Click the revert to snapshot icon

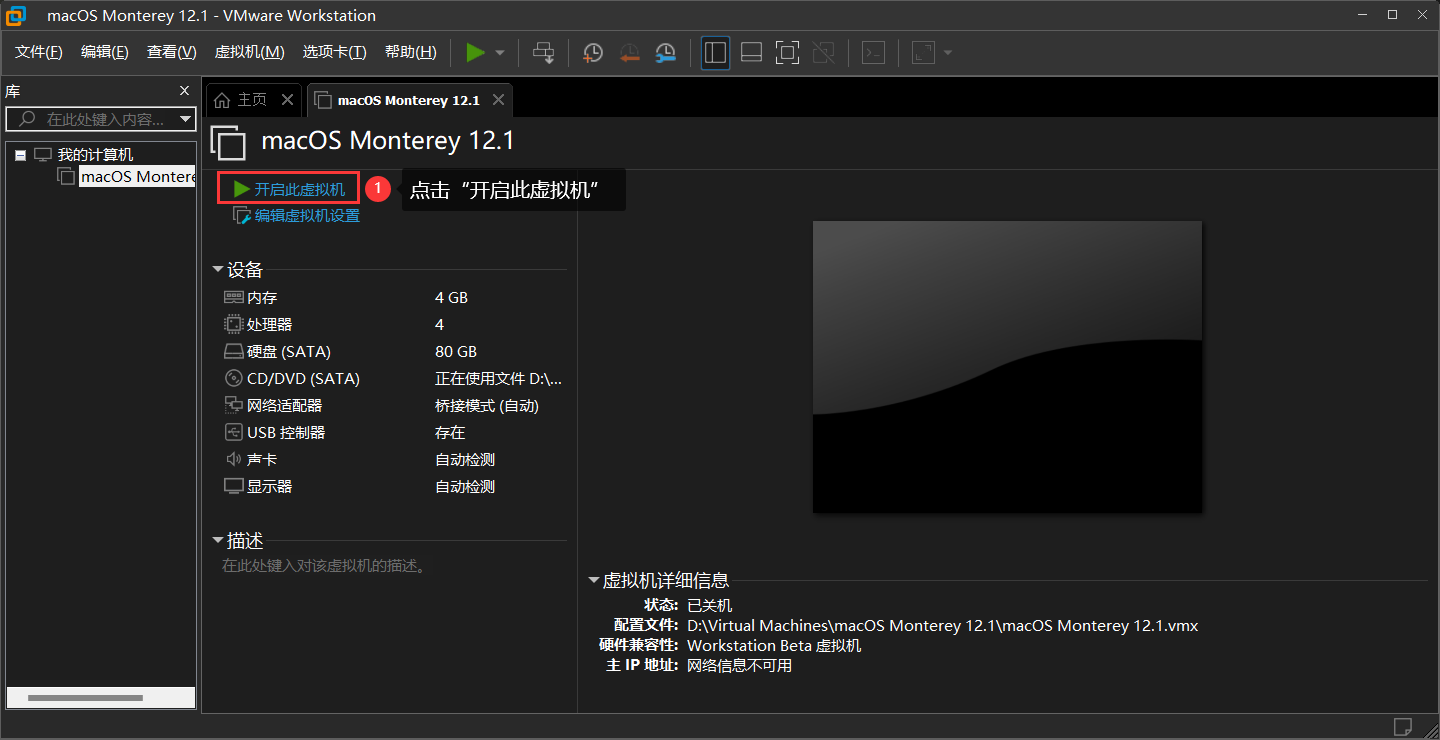629,52
